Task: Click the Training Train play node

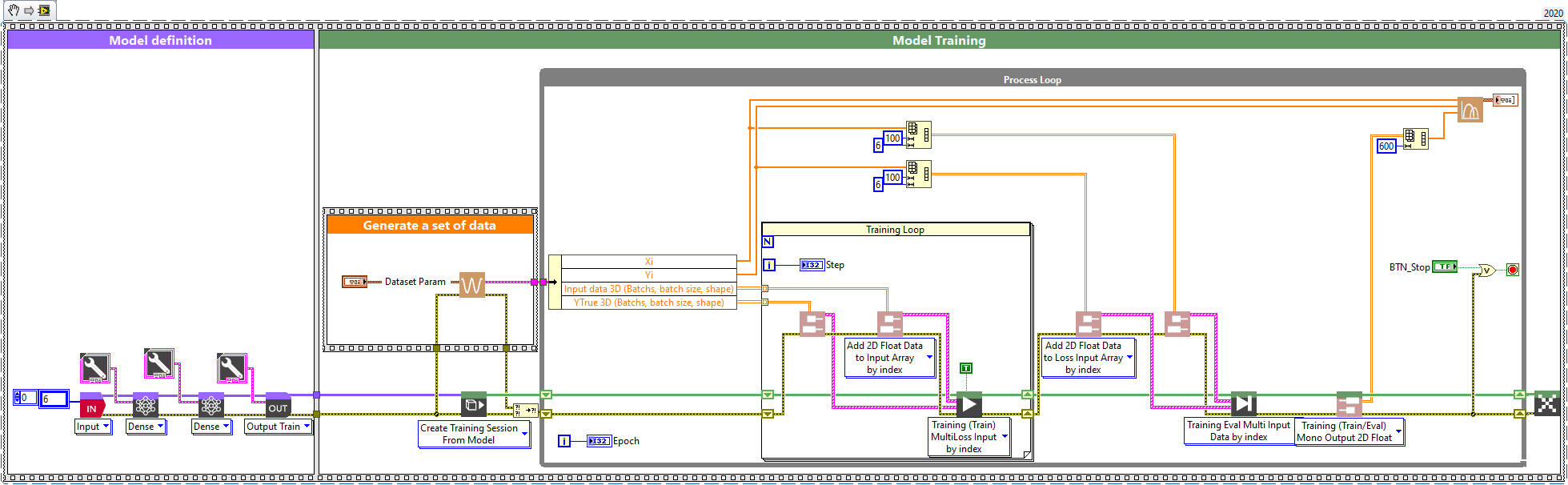Action: click(968, 404)
